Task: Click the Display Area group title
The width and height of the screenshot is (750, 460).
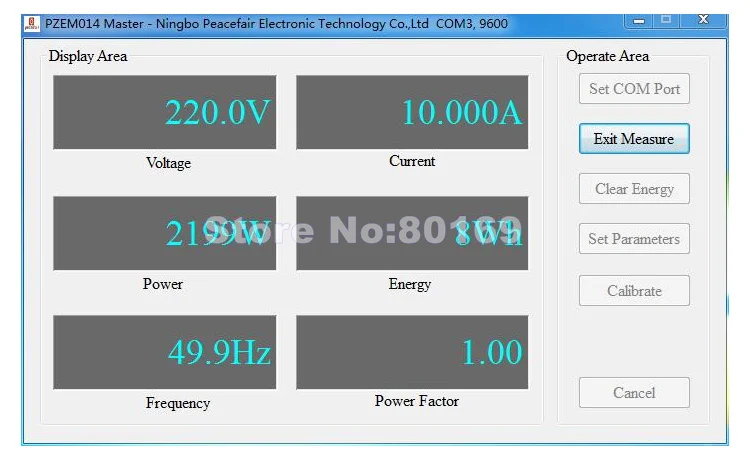Action: 88,56
